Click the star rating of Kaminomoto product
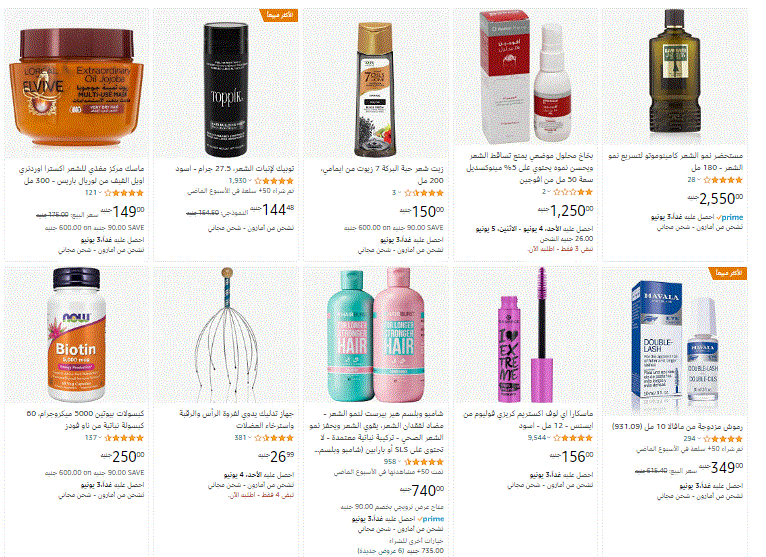766x557 pixels. point(723,180)
